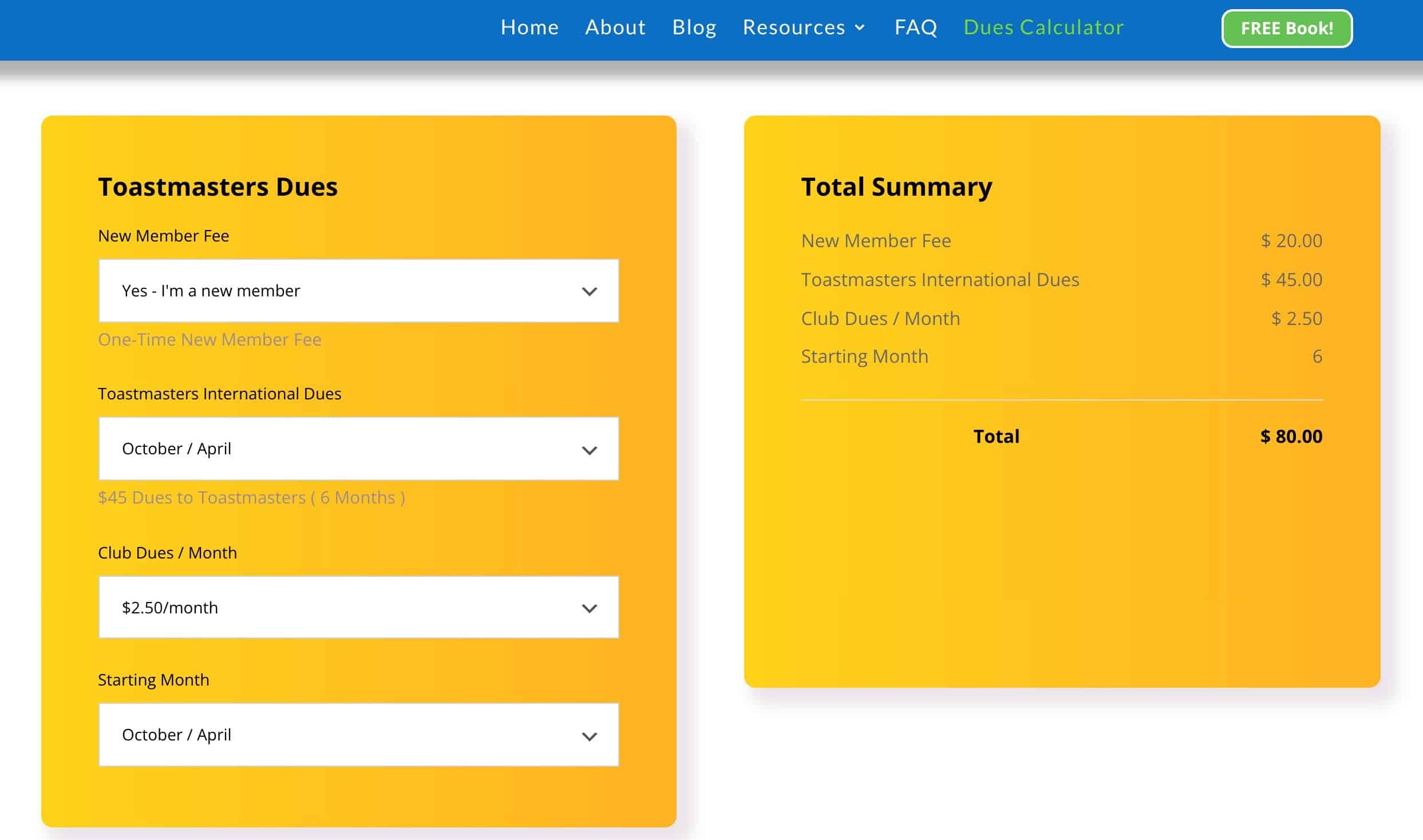This screenshot has height=840, width=1423.
Task: Click the chevron on International Dues select
Action: tap(589, 450)
